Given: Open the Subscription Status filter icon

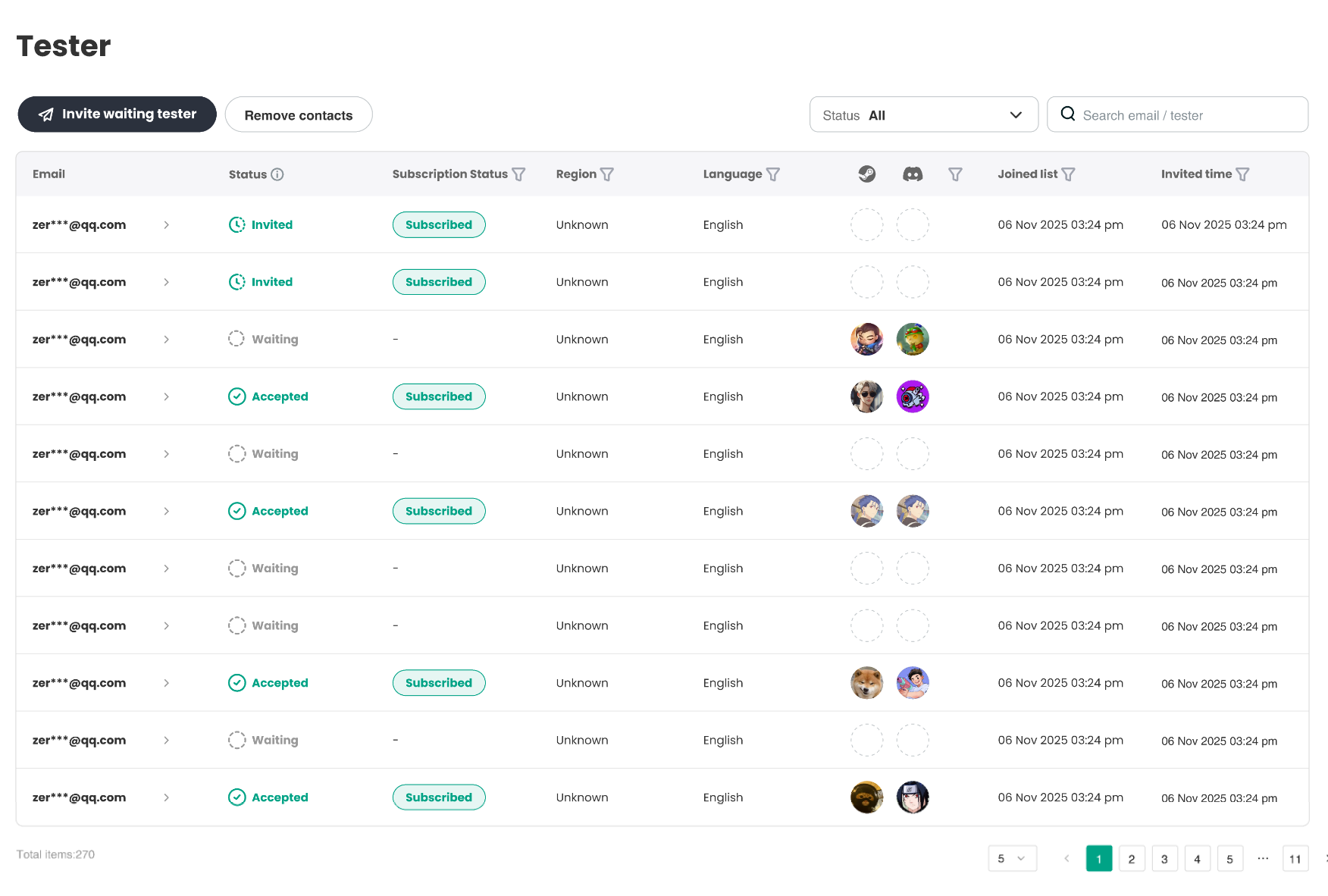Looking at the screenshot, I should coord(518,174).
